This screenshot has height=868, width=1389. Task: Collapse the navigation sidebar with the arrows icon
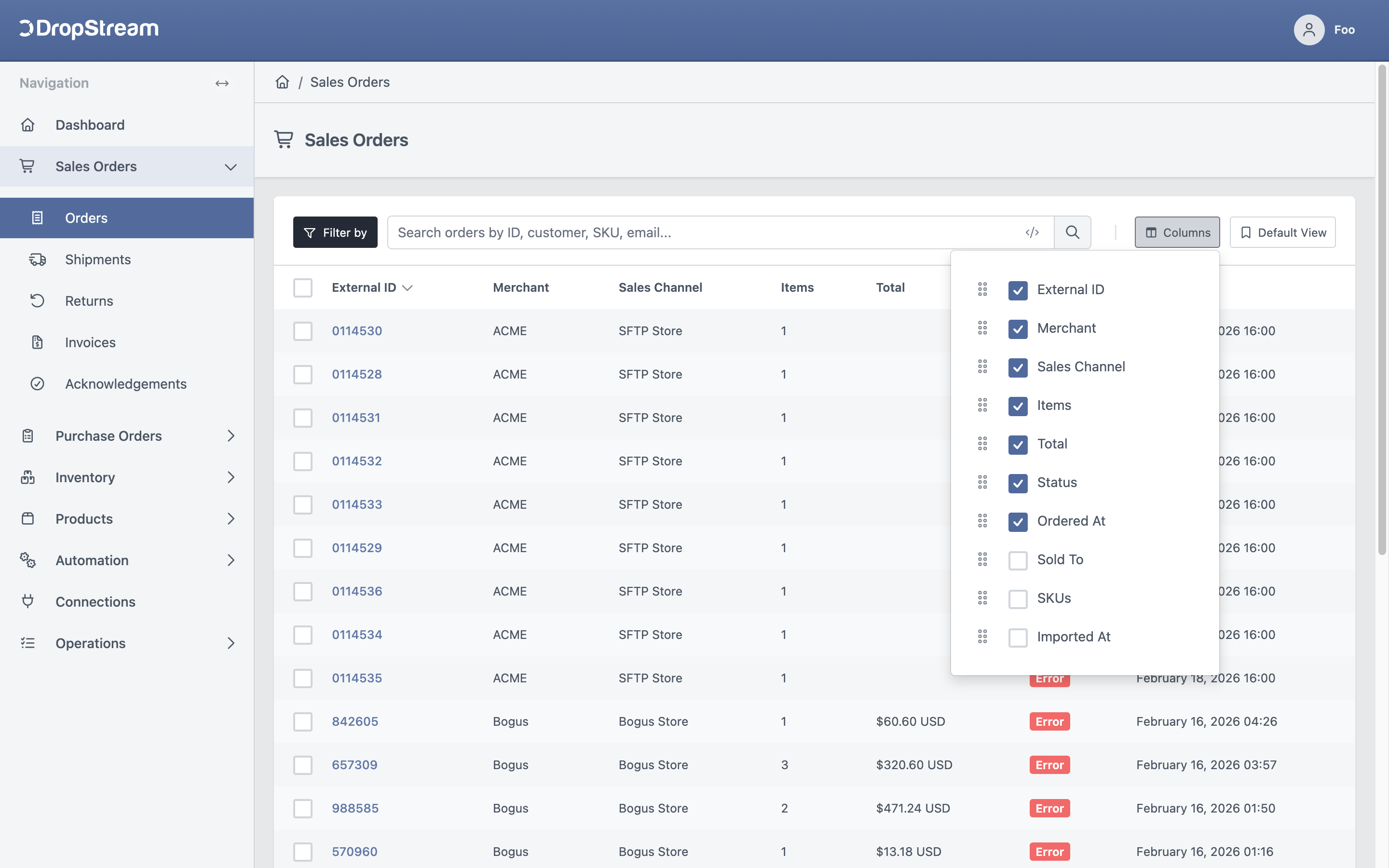222,83
